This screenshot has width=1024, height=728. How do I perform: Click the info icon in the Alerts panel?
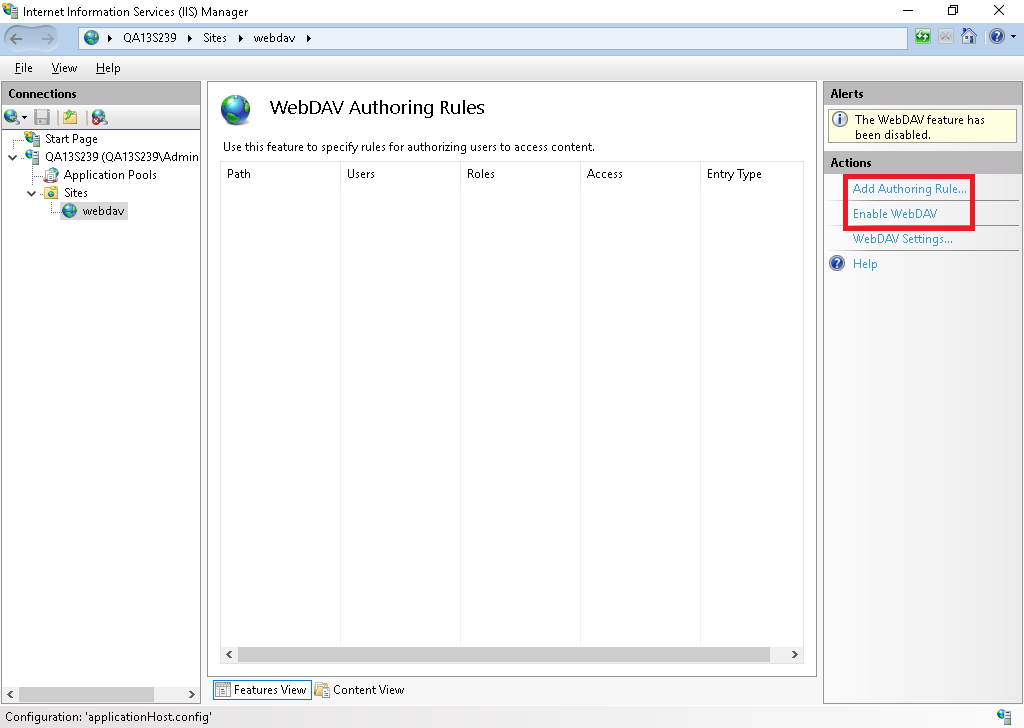[838, 118]
